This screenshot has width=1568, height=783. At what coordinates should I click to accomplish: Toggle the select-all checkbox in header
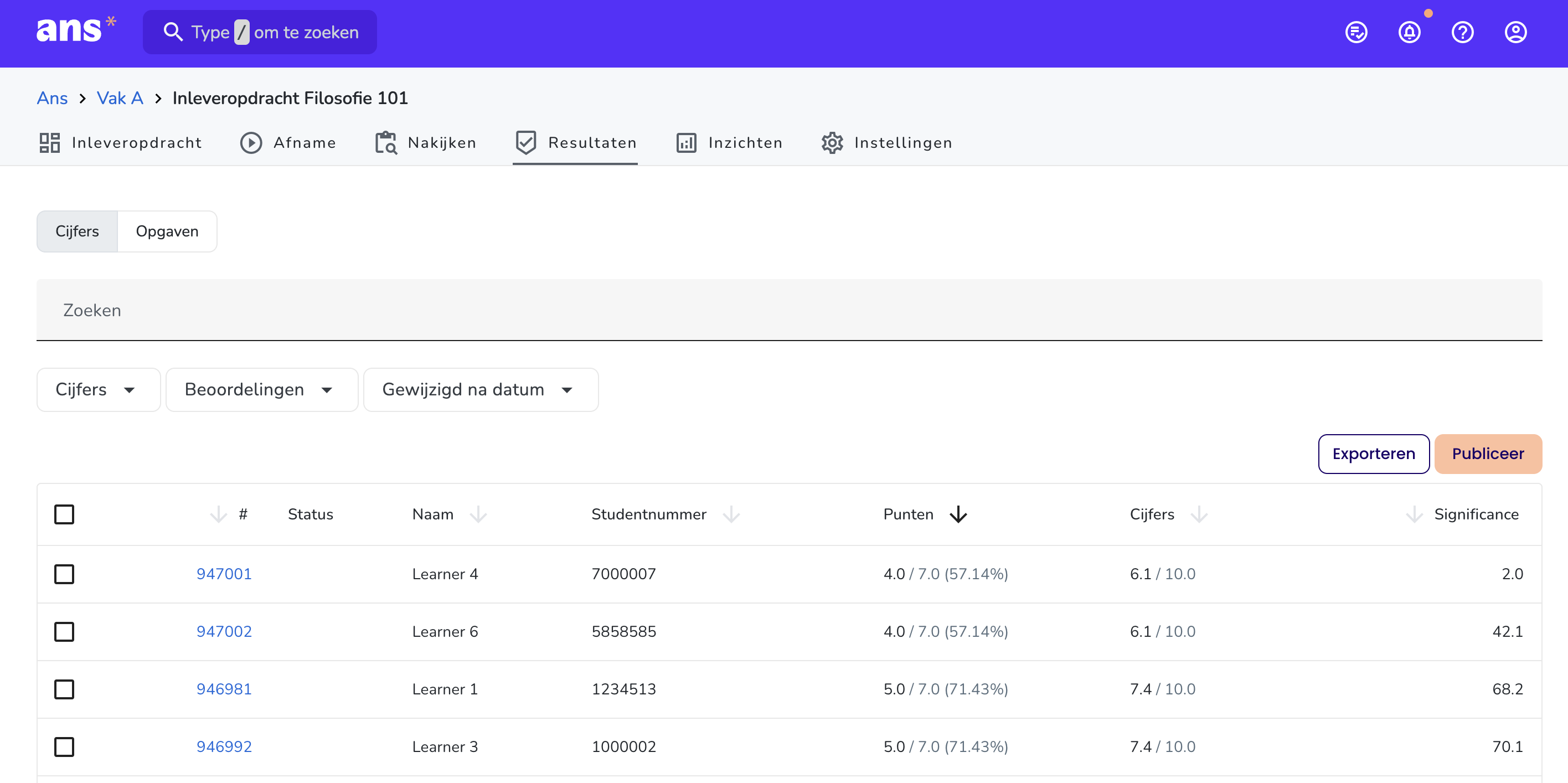pyautogui.click(x=64, y=514)
